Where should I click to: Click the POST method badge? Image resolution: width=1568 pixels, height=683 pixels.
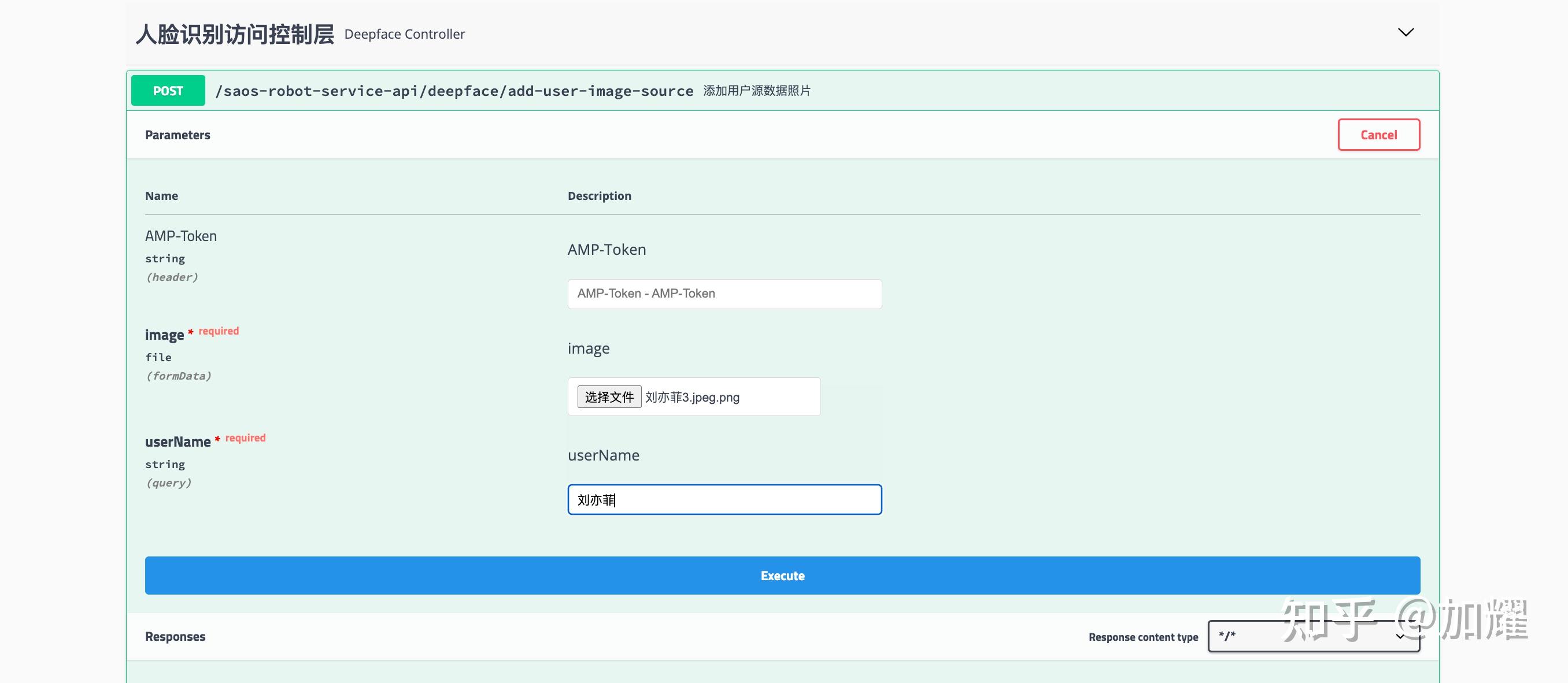pos(168,90)
